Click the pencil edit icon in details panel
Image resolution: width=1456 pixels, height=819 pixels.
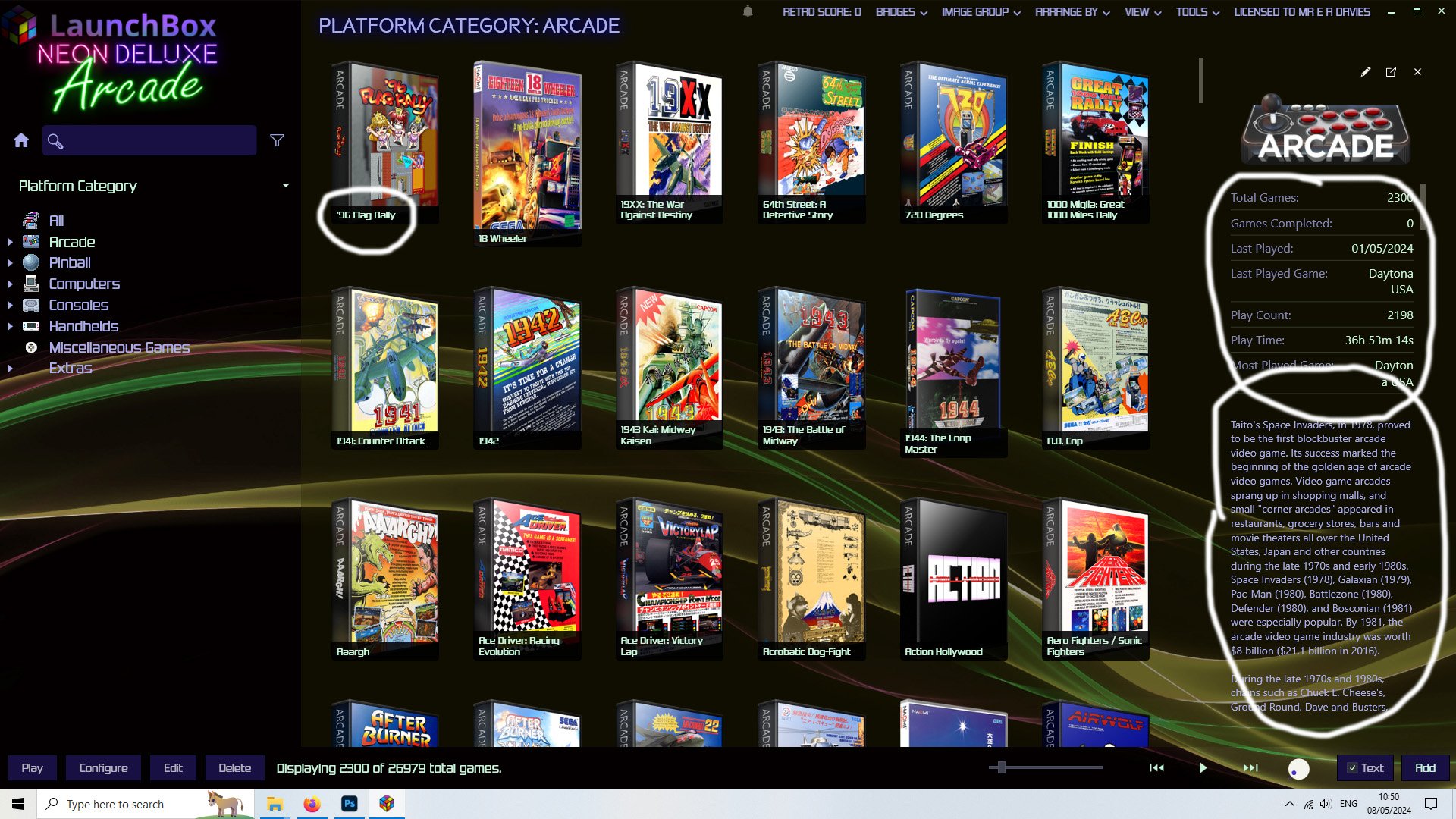pyautogui.click(x=1366, y=71)
